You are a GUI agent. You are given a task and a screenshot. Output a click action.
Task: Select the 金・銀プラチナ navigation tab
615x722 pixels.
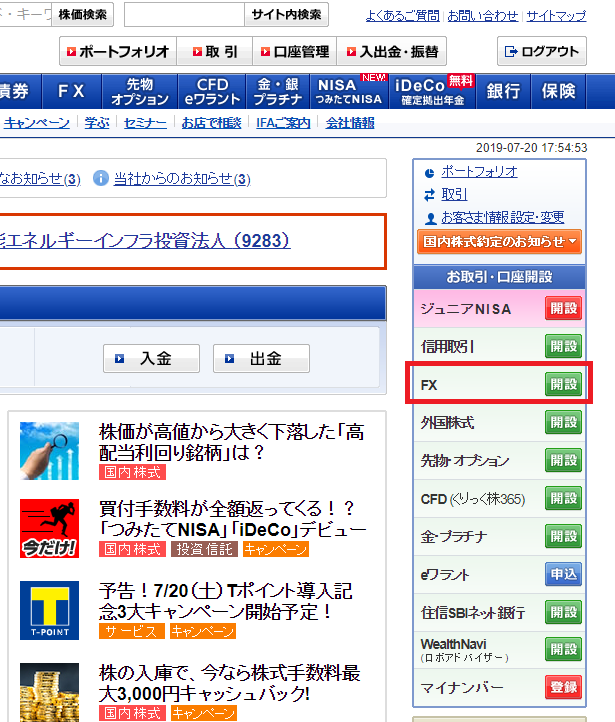[278, 91]
